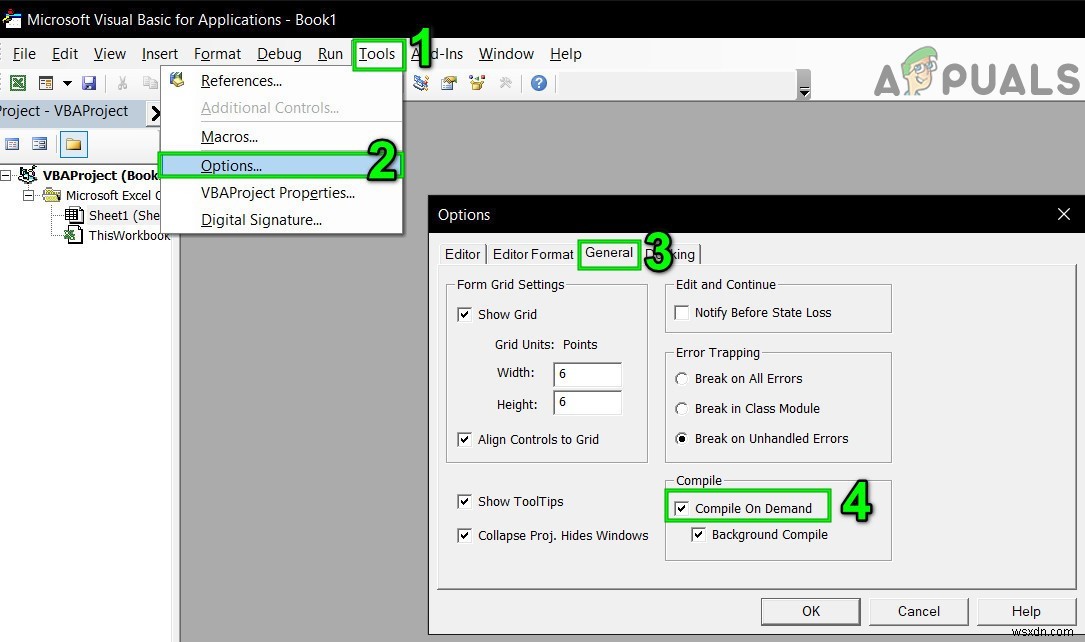Click the View Microsoft Excel toolbar icon
Screen dimensions: 1085x642
click(x=18, y=83)
